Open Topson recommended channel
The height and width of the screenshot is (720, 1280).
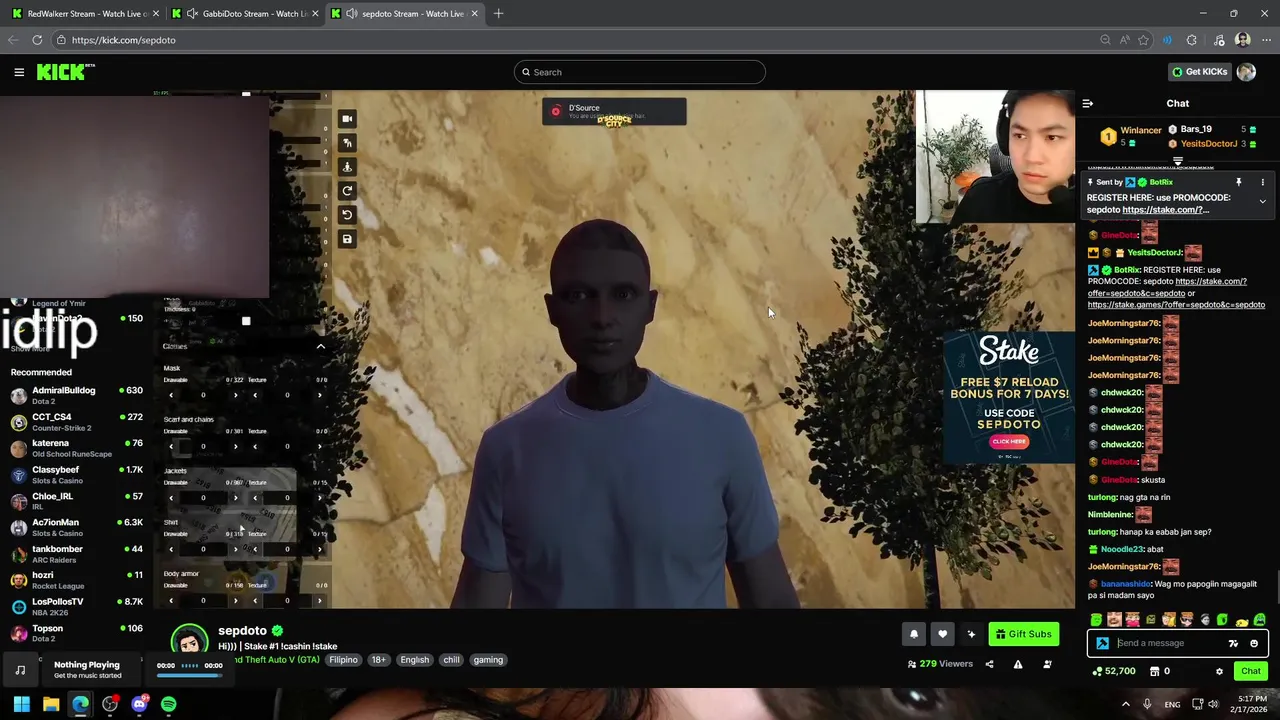tap(76, 633)
